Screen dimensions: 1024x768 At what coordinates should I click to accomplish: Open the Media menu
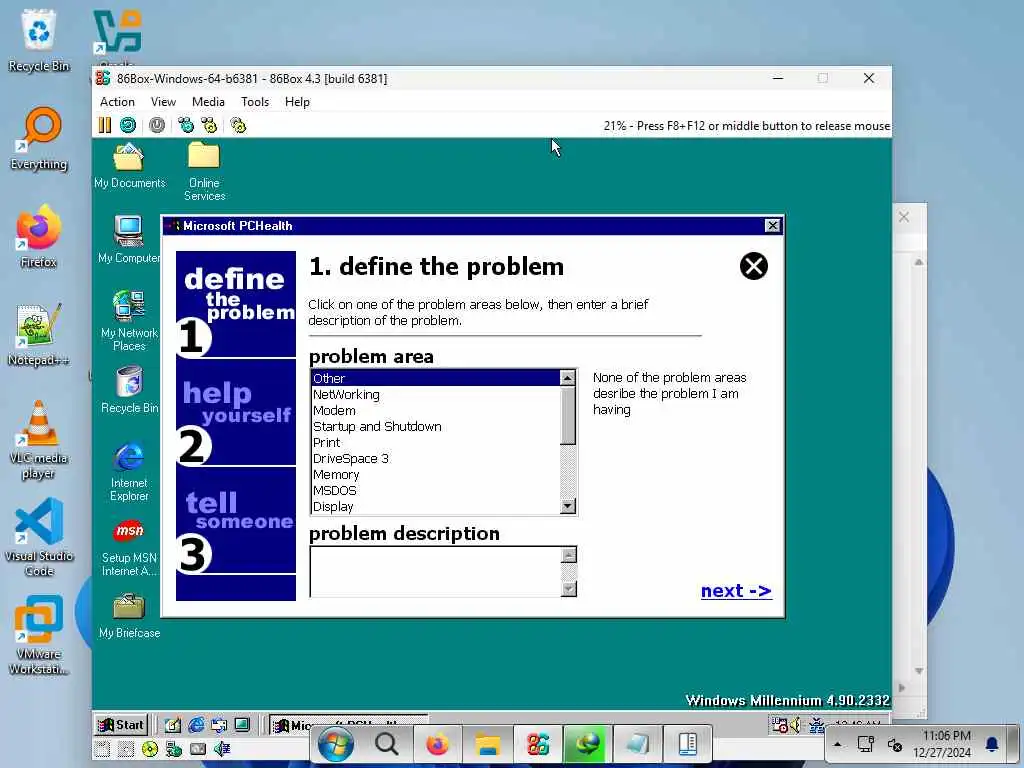pos(208,102)
